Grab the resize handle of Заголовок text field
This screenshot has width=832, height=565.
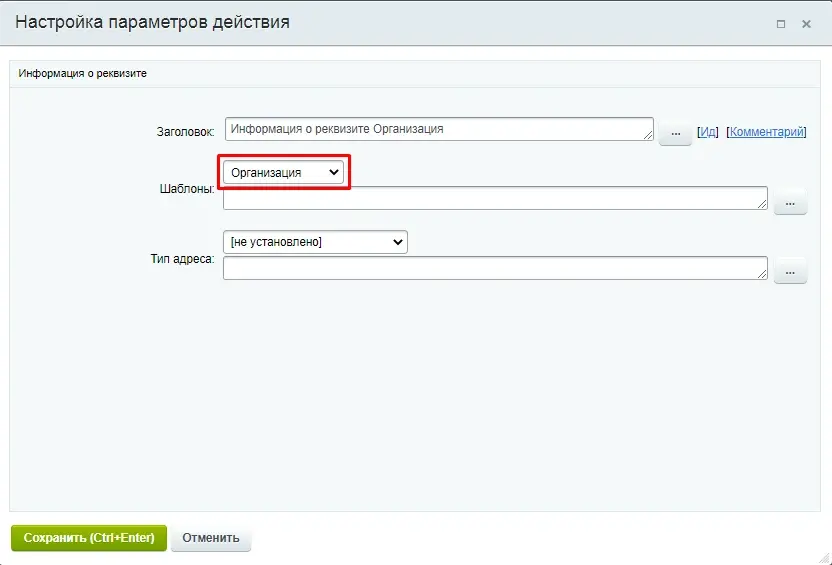(648, 136)
